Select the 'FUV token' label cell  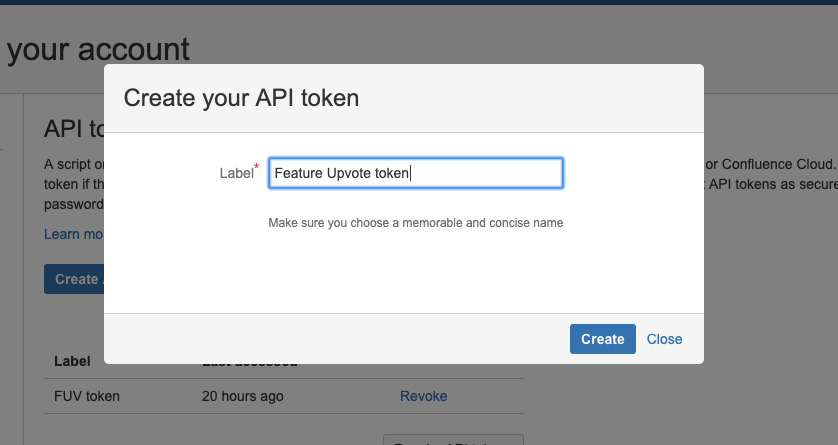[87, 396]
